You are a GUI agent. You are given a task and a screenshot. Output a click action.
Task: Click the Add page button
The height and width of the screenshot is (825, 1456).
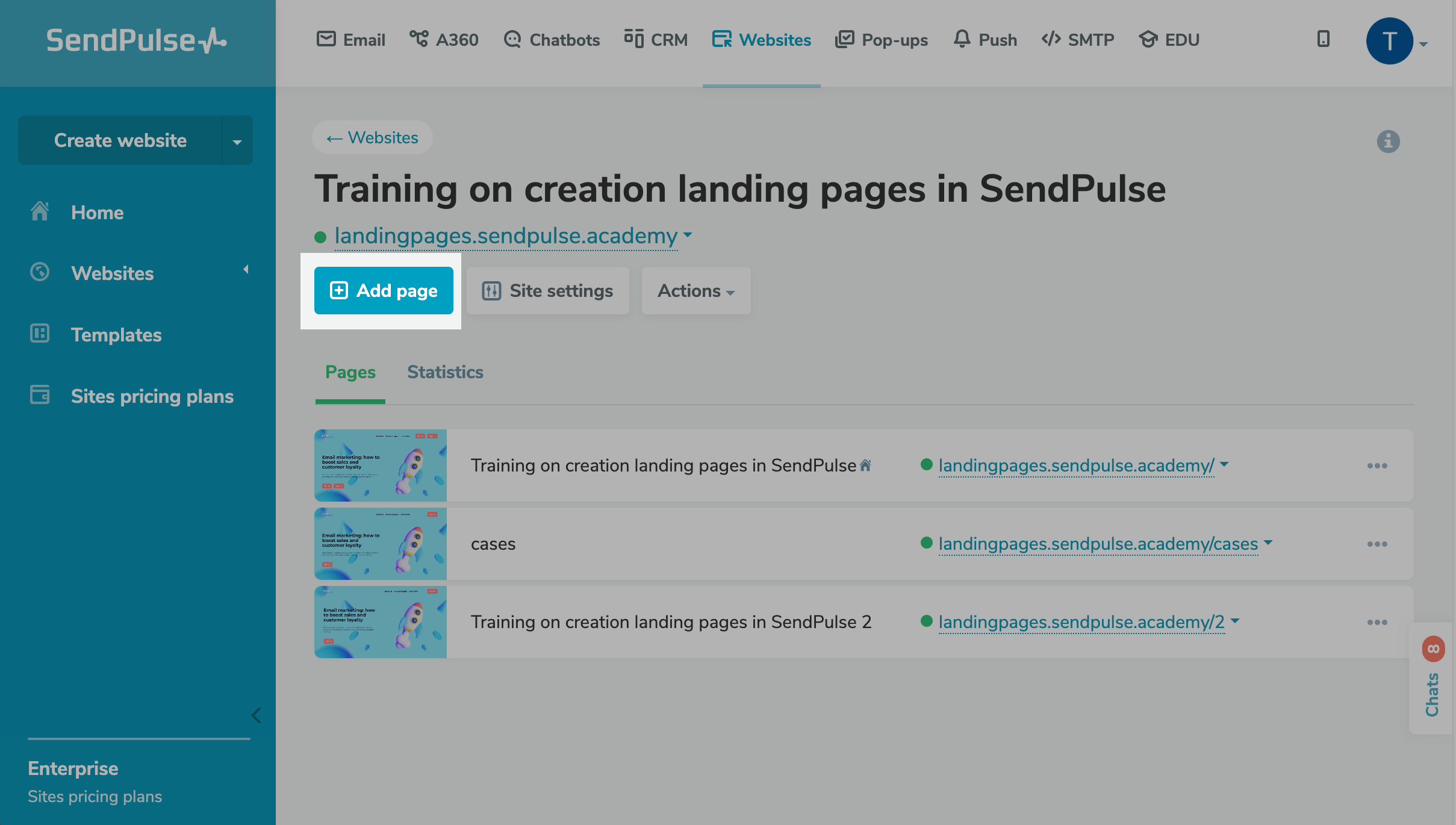coord(384,291)
